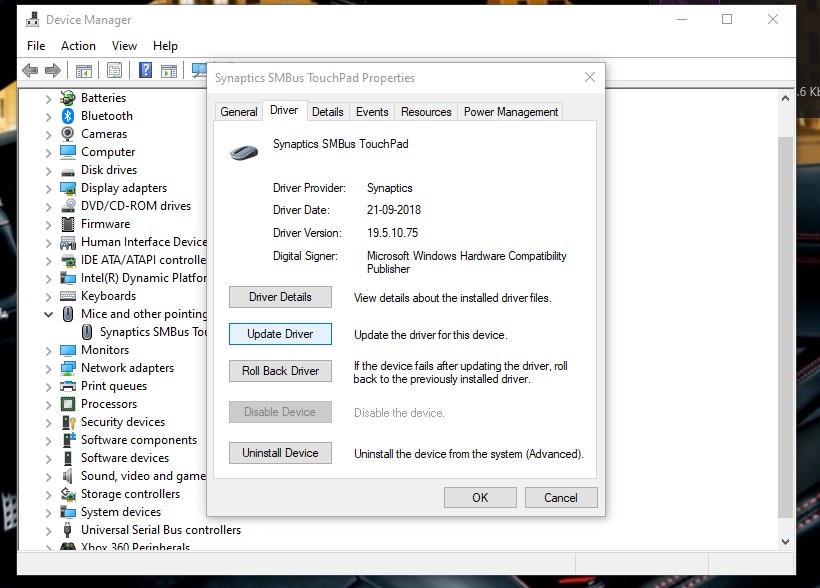Select the Display adapters icon
Viewport: 820px width, 588px height.
[x=68, y=188]
